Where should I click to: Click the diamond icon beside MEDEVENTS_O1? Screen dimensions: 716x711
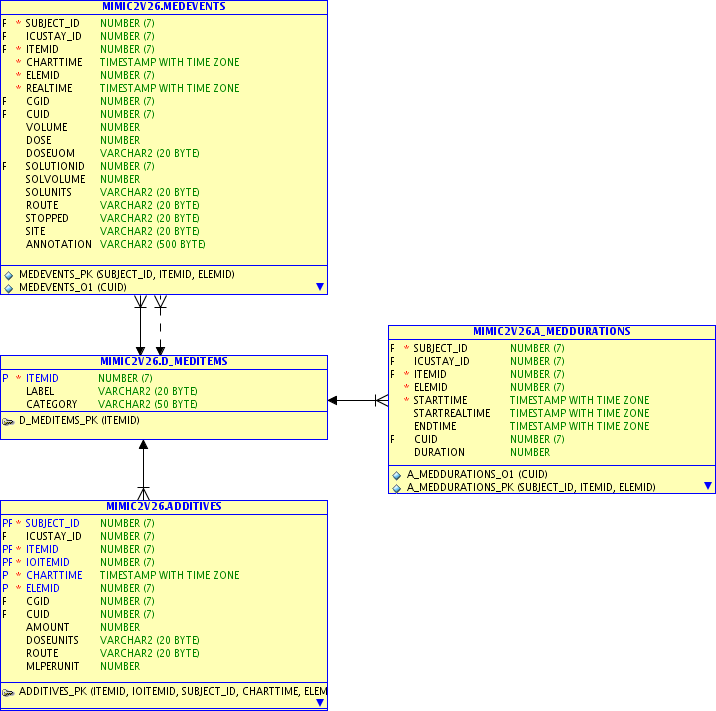[x=9, y=287]
